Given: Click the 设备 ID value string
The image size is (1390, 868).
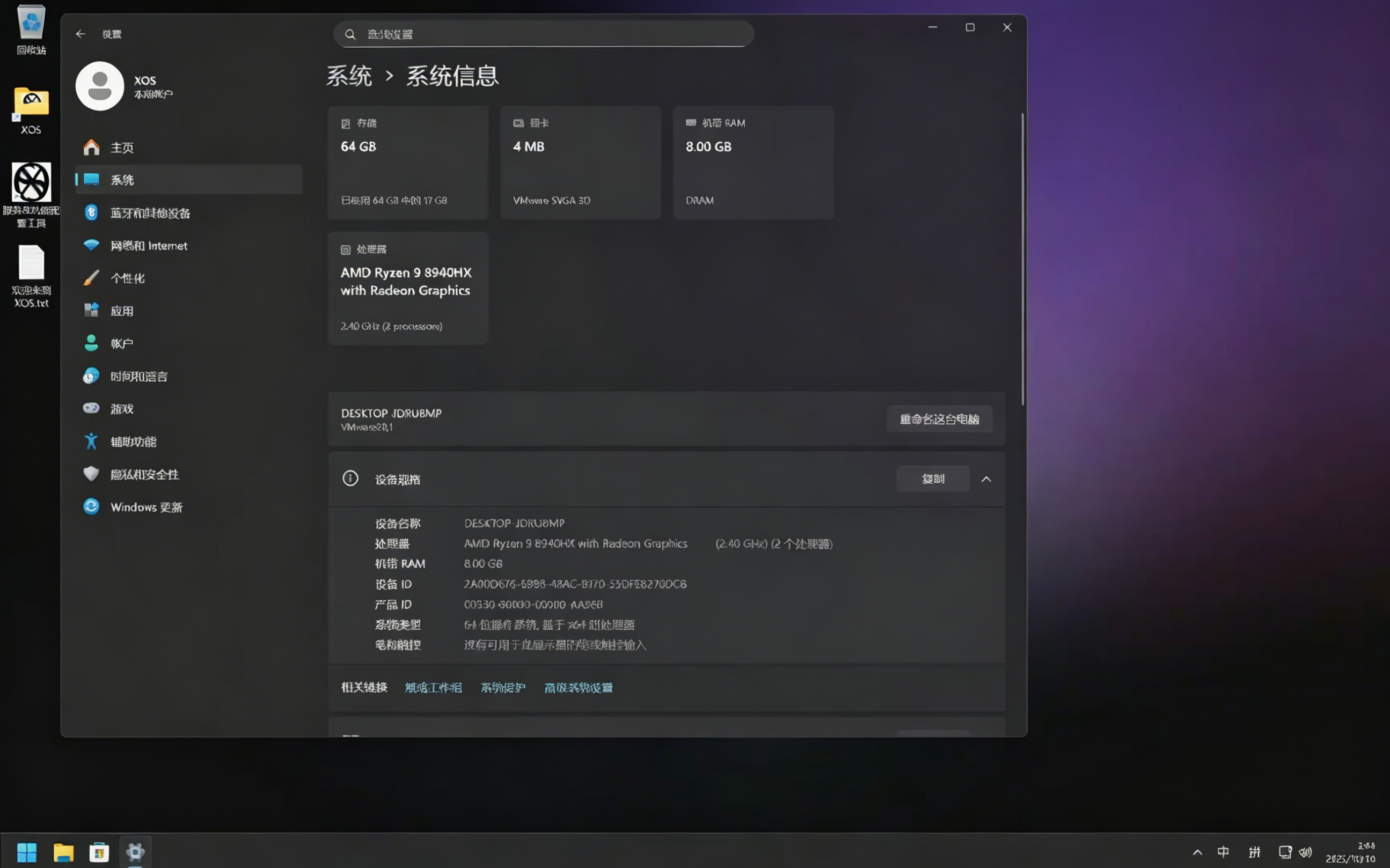Looking at the screenshot, I should coord(575,584).
